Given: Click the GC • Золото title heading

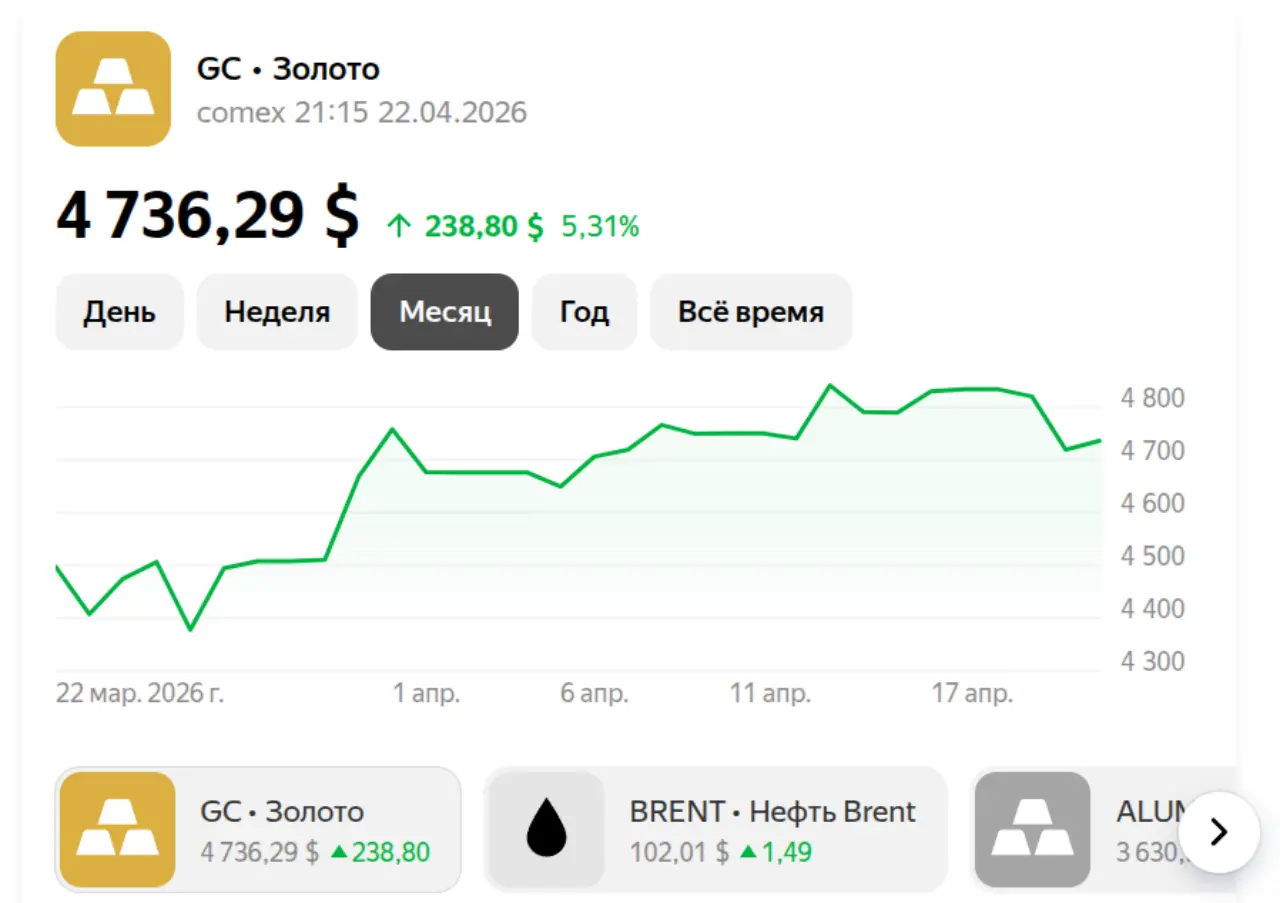Looking at the screenshot, I should 288,69.
